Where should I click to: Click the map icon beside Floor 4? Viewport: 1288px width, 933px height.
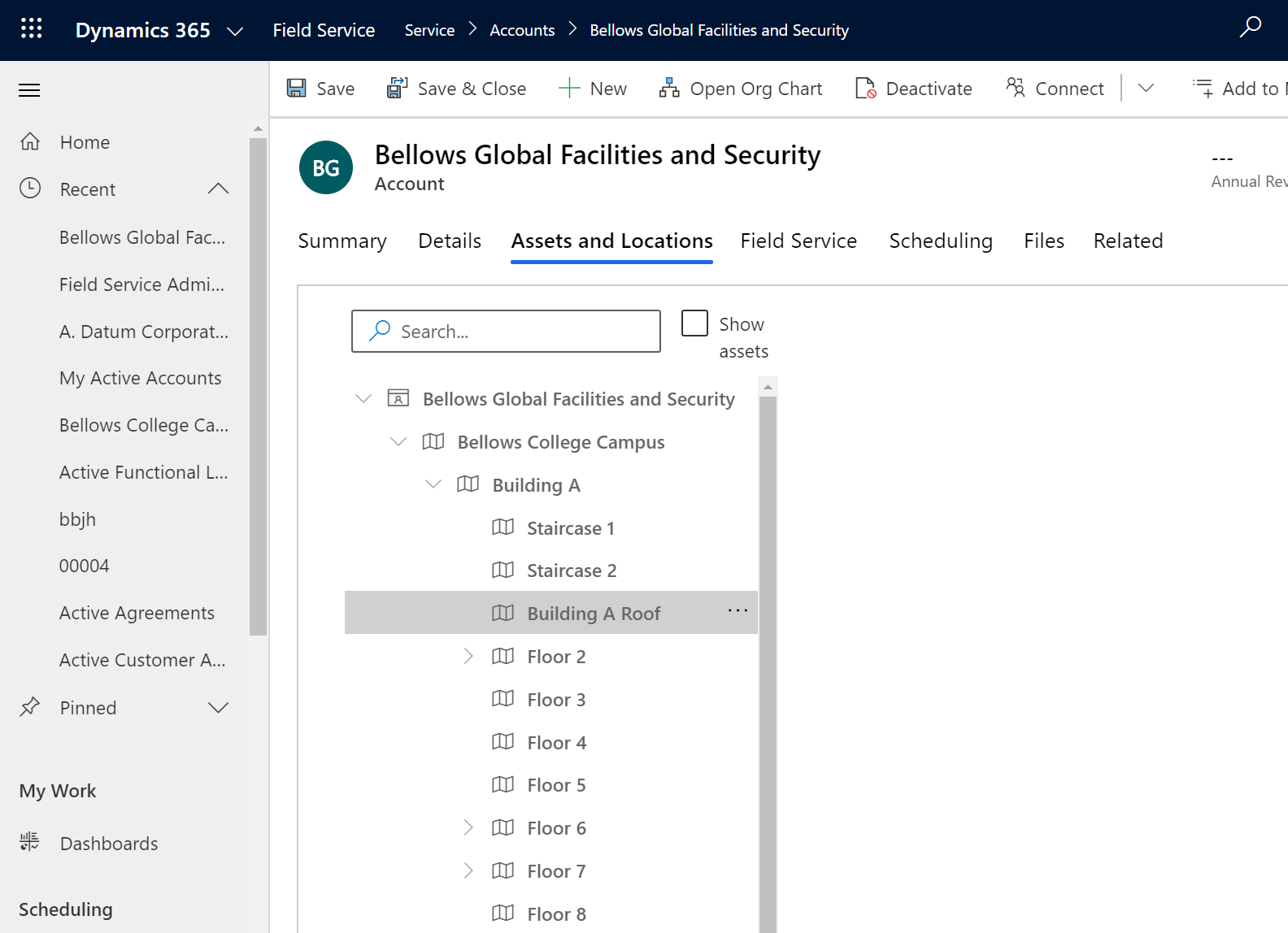point(503,741)
